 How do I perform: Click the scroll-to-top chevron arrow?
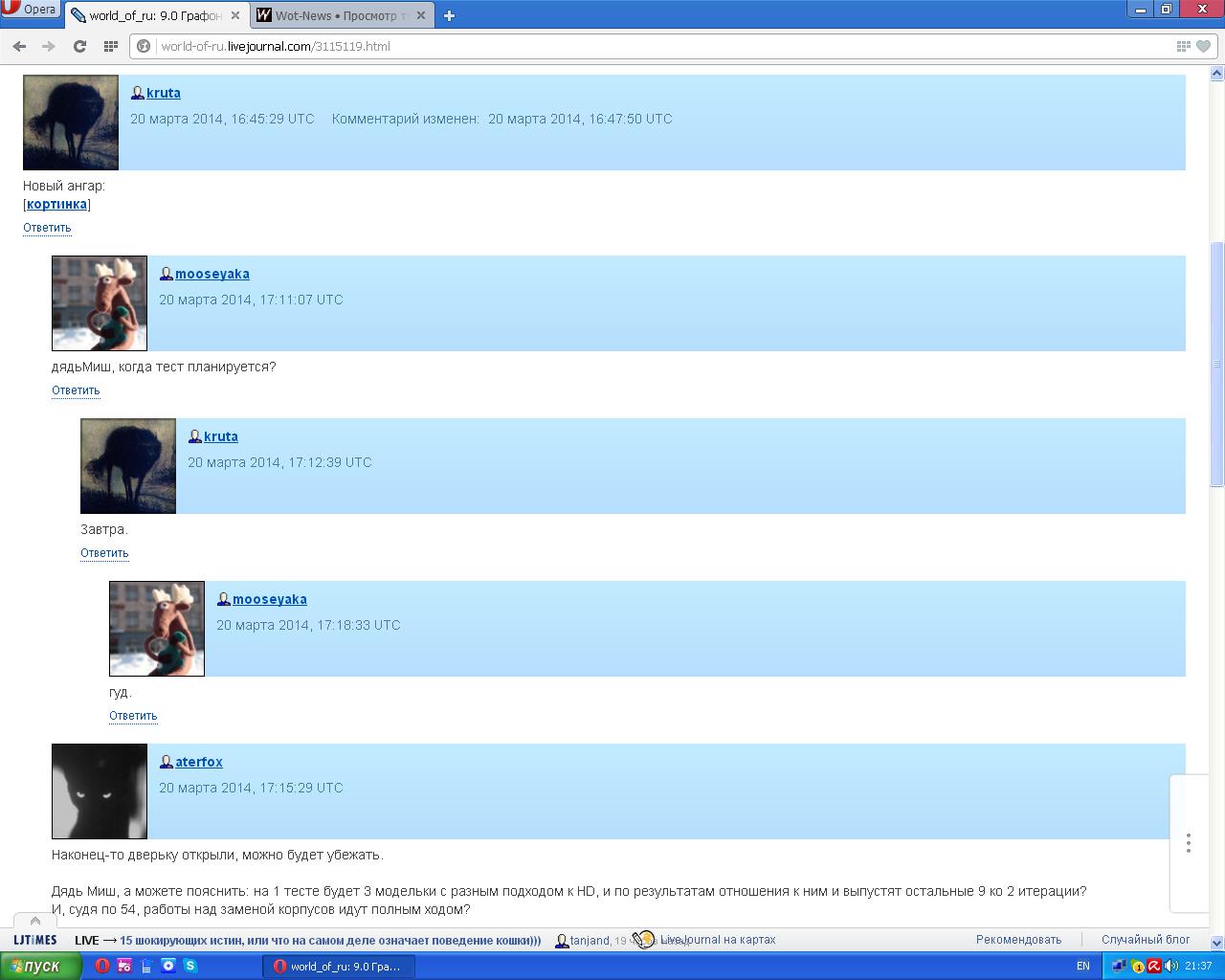35,921
